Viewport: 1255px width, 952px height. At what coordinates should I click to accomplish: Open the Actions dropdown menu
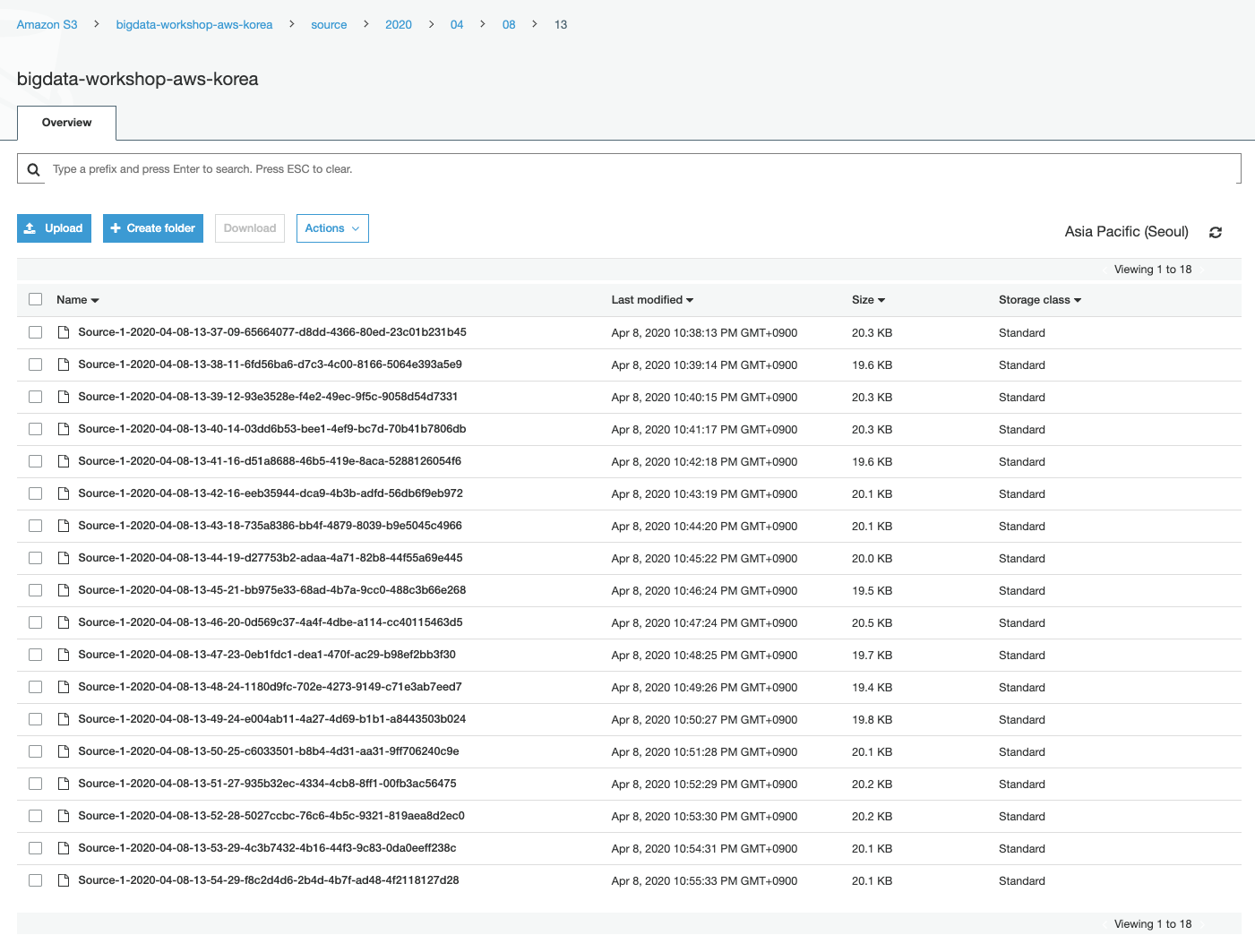pos(332,228)
